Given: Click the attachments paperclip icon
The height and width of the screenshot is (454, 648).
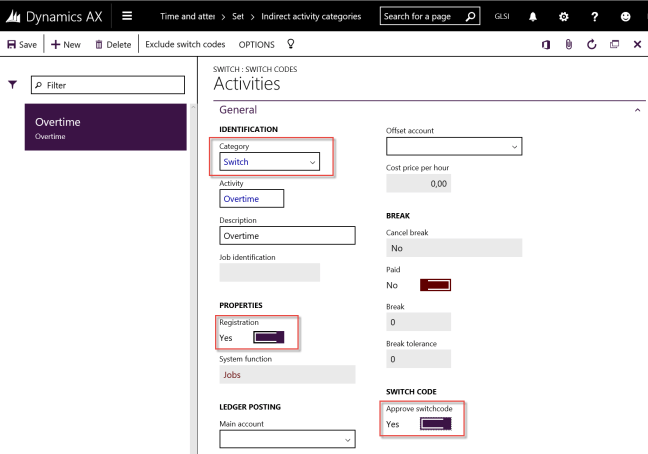Looking at the screenshot, I should 569,45.
